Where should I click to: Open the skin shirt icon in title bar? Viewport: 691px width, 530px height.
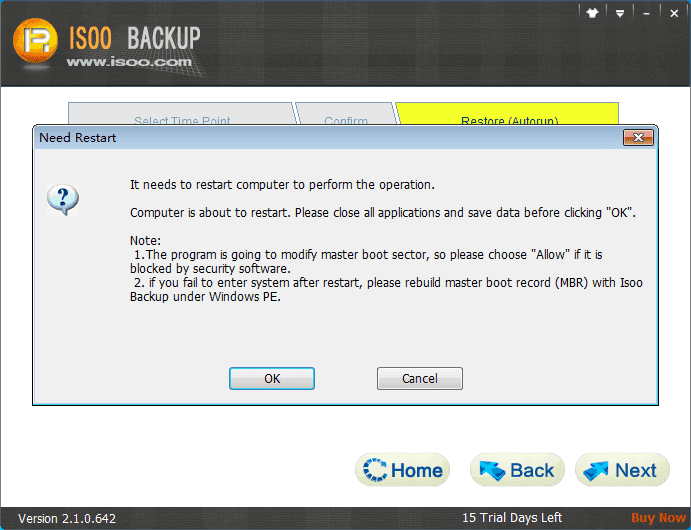(x=592, y=13)
